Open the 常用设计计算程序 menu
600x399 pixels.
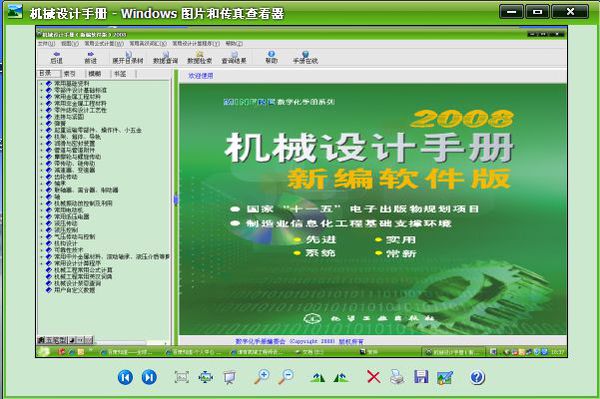click(196, 44)
